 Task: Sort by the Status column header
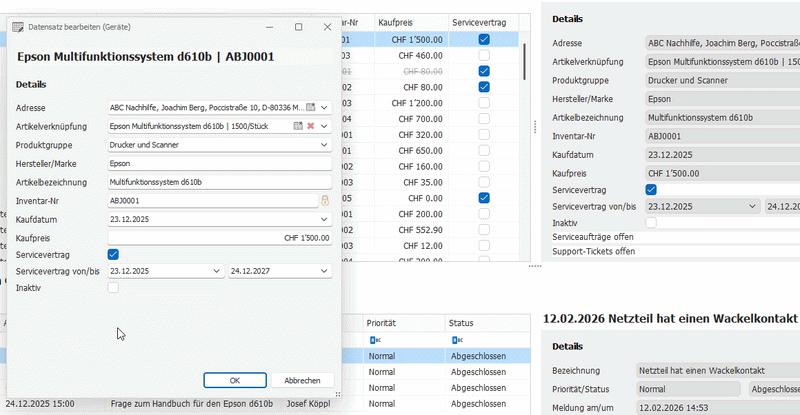488,323
